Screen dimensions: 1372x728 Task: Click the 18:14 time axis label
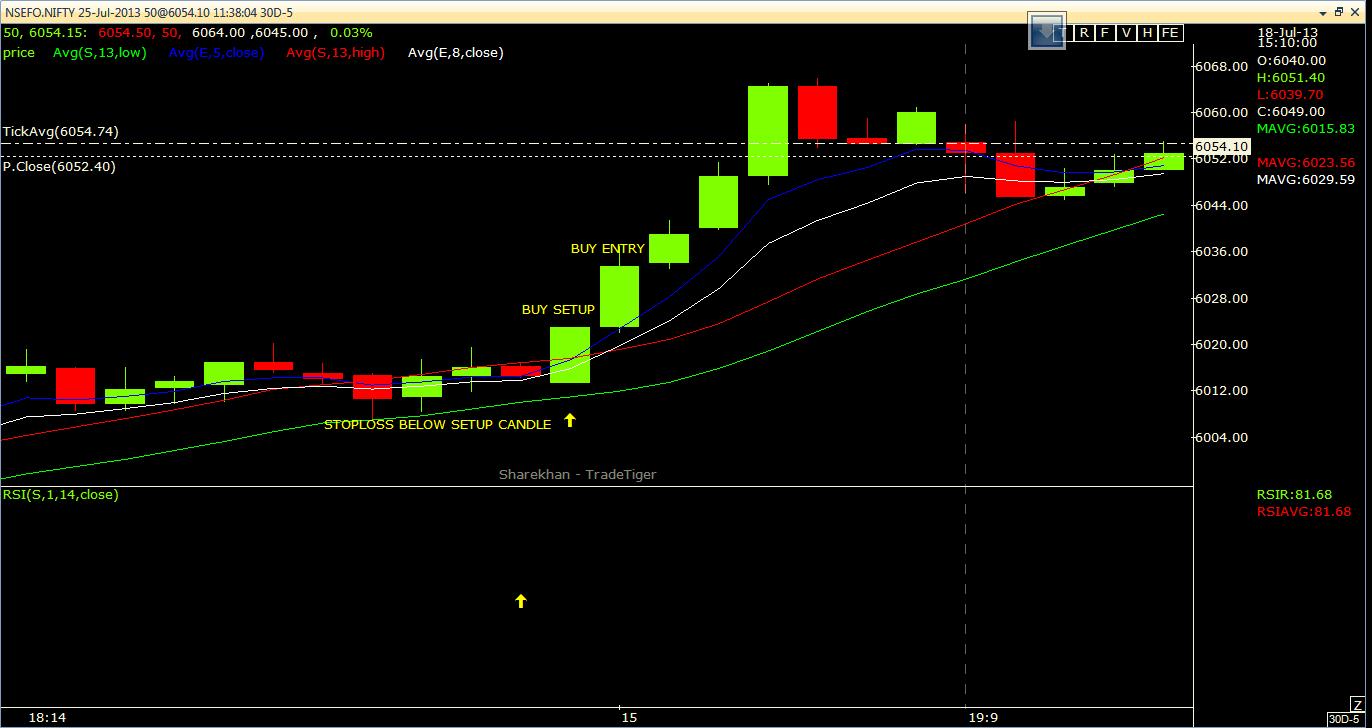48,718
